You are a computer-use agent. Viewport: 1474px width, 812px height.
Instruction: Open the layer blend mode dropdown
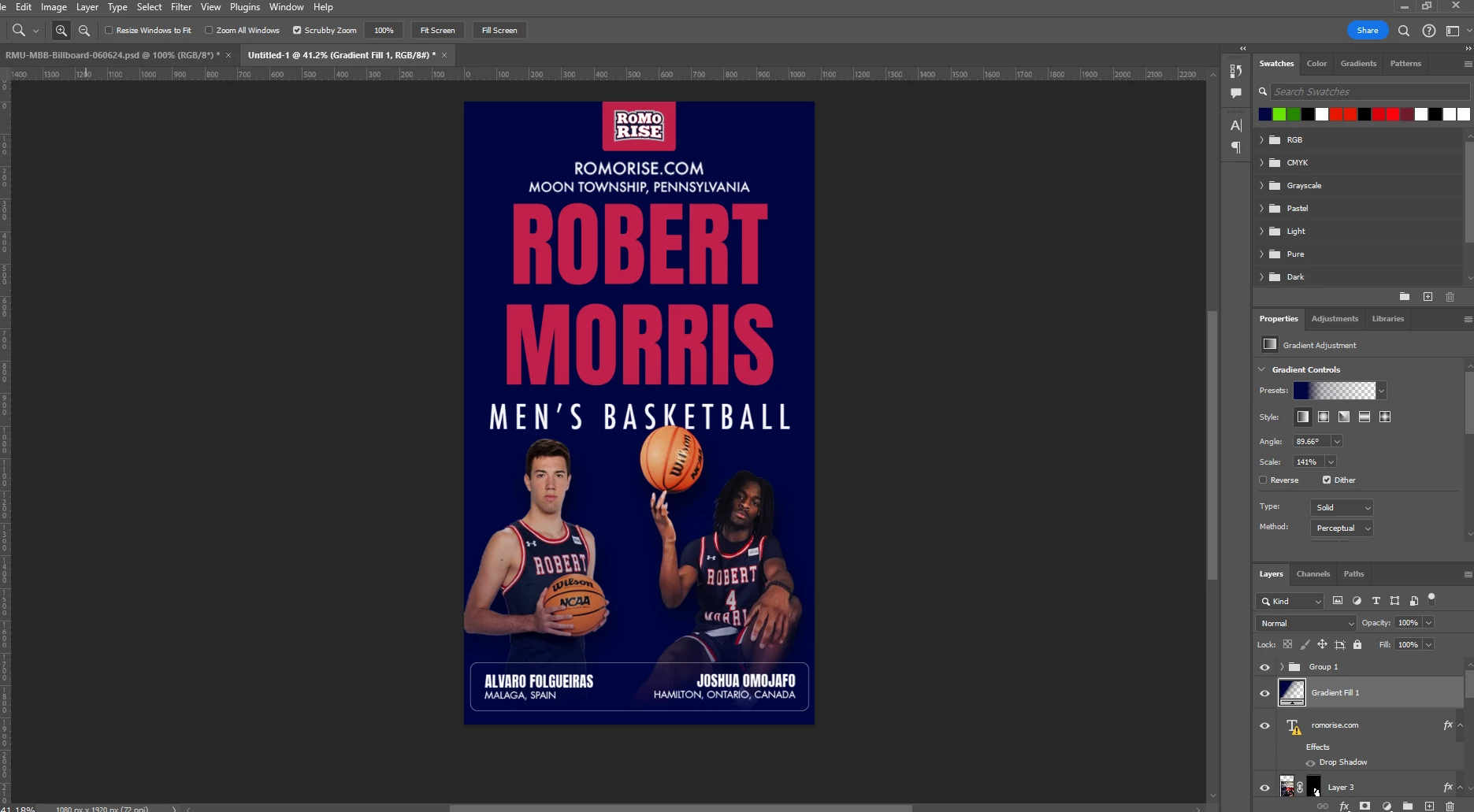point(1306,623)
